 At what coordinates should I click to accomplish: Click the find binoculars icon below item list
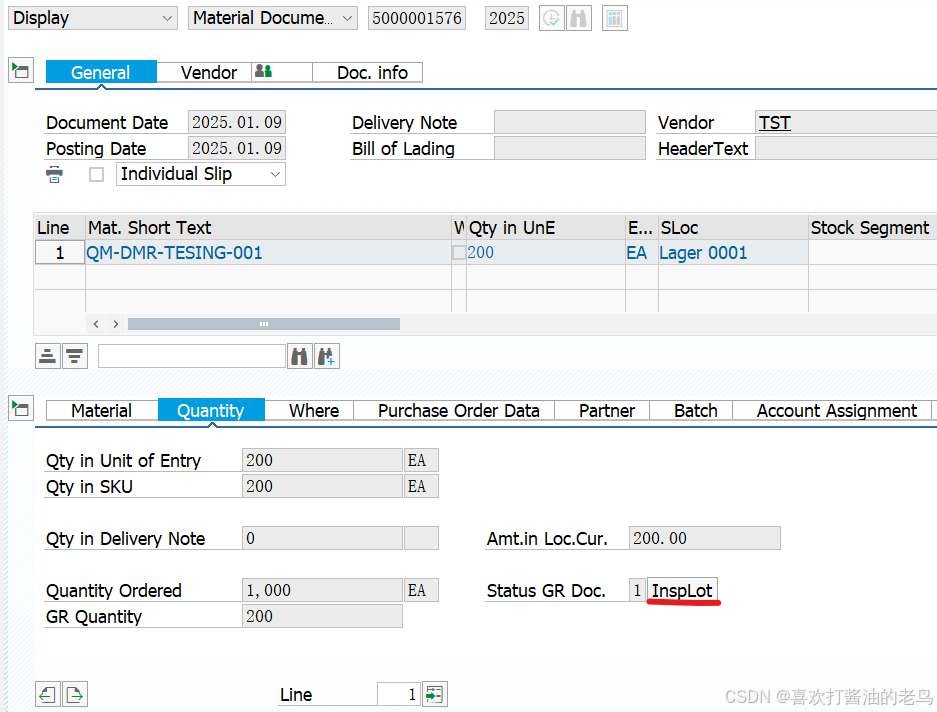coord(299,356)
